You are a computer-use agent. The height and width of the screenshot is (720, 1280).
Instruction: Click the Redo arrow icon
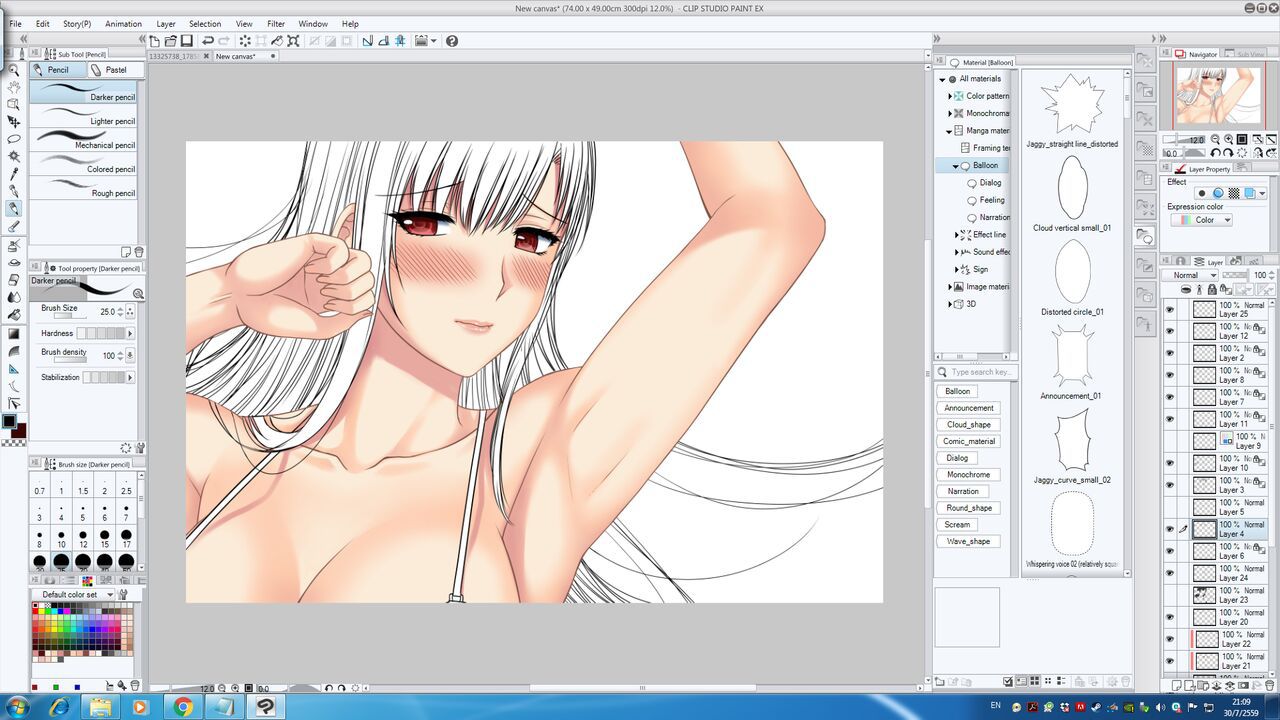(x=224, y=41)
